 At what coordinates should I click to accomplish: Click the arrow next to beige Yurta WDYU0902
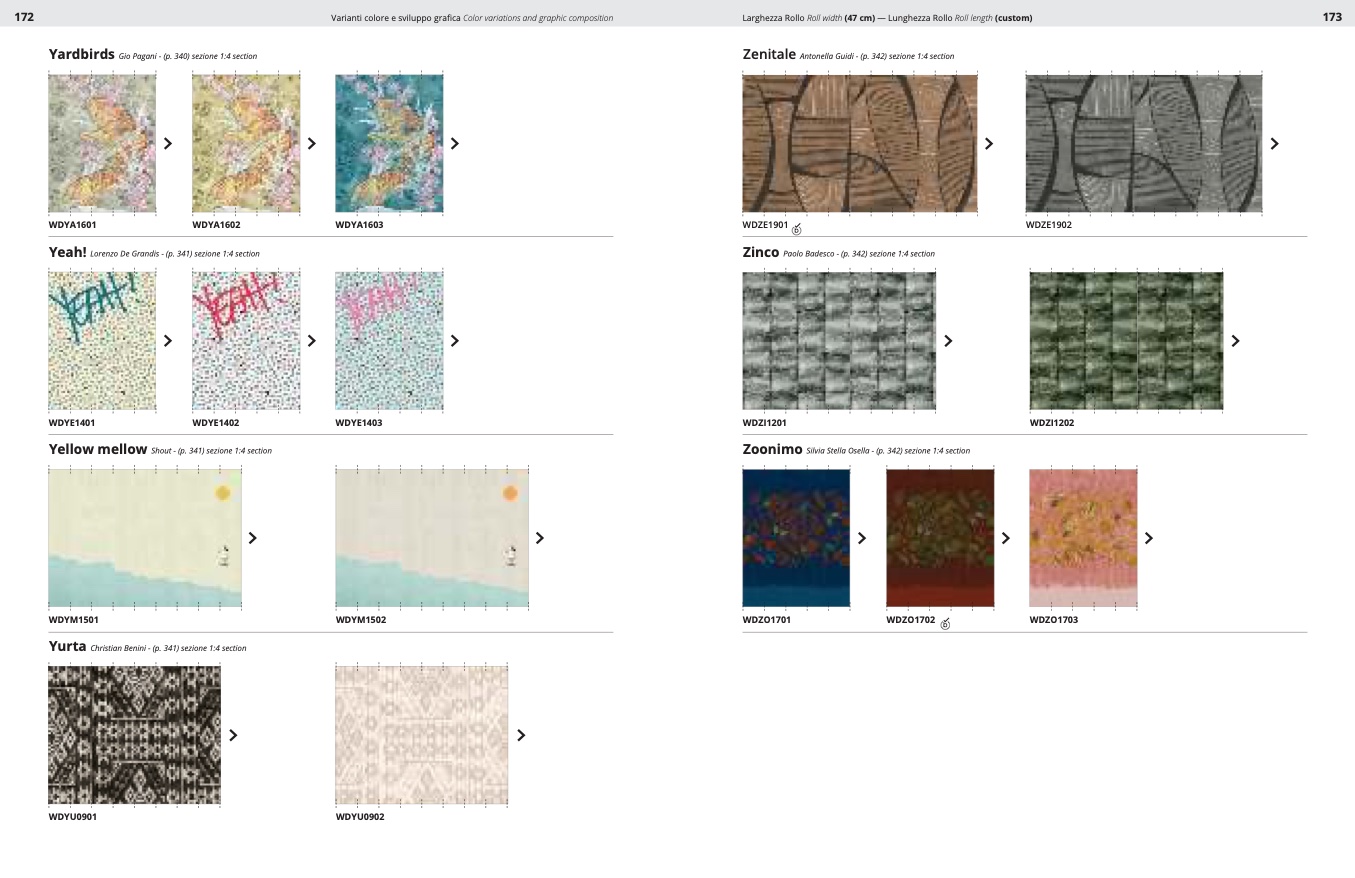521,735
